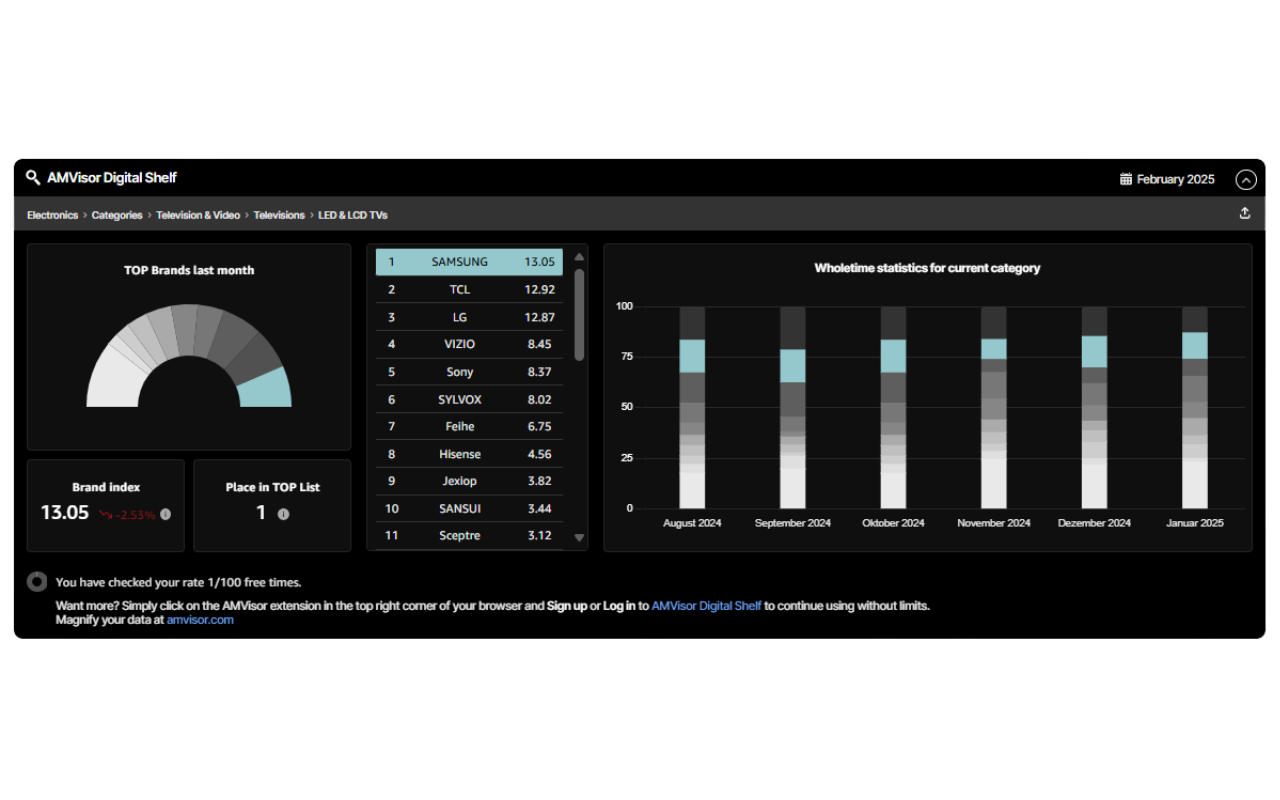The height and width of the screenshot is (800, 1280).
Task: Click the brand list scroll up arrow
Action: (579, 257)
